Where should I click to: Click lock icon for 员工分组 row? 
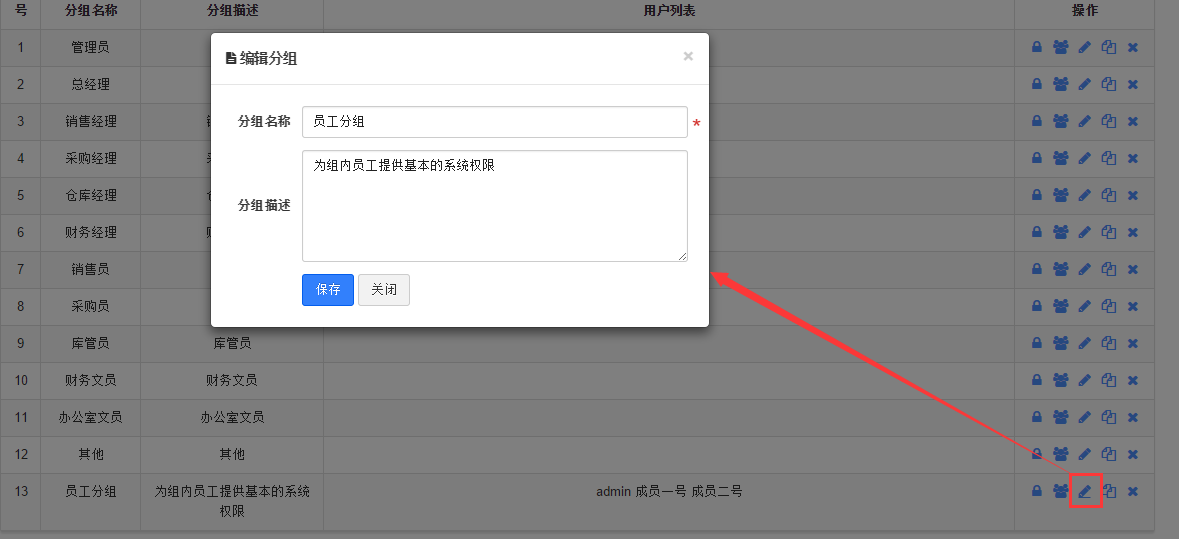tap(1037, 492)
